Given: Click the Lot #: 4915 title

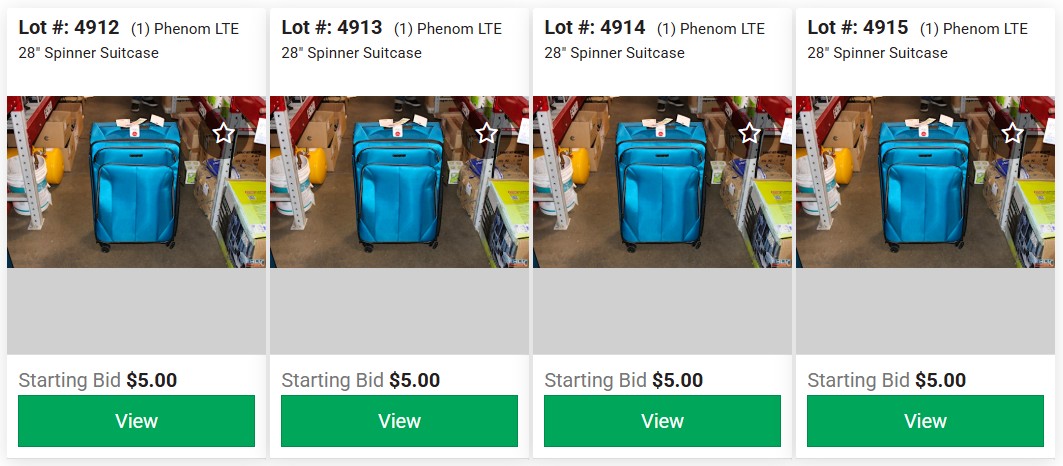Looking at the screenshot, I should click(858, 28).
